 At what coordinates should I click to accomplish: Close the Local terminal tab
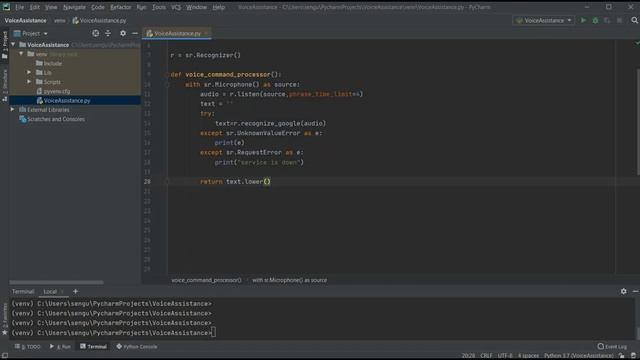tap(62, 292)
